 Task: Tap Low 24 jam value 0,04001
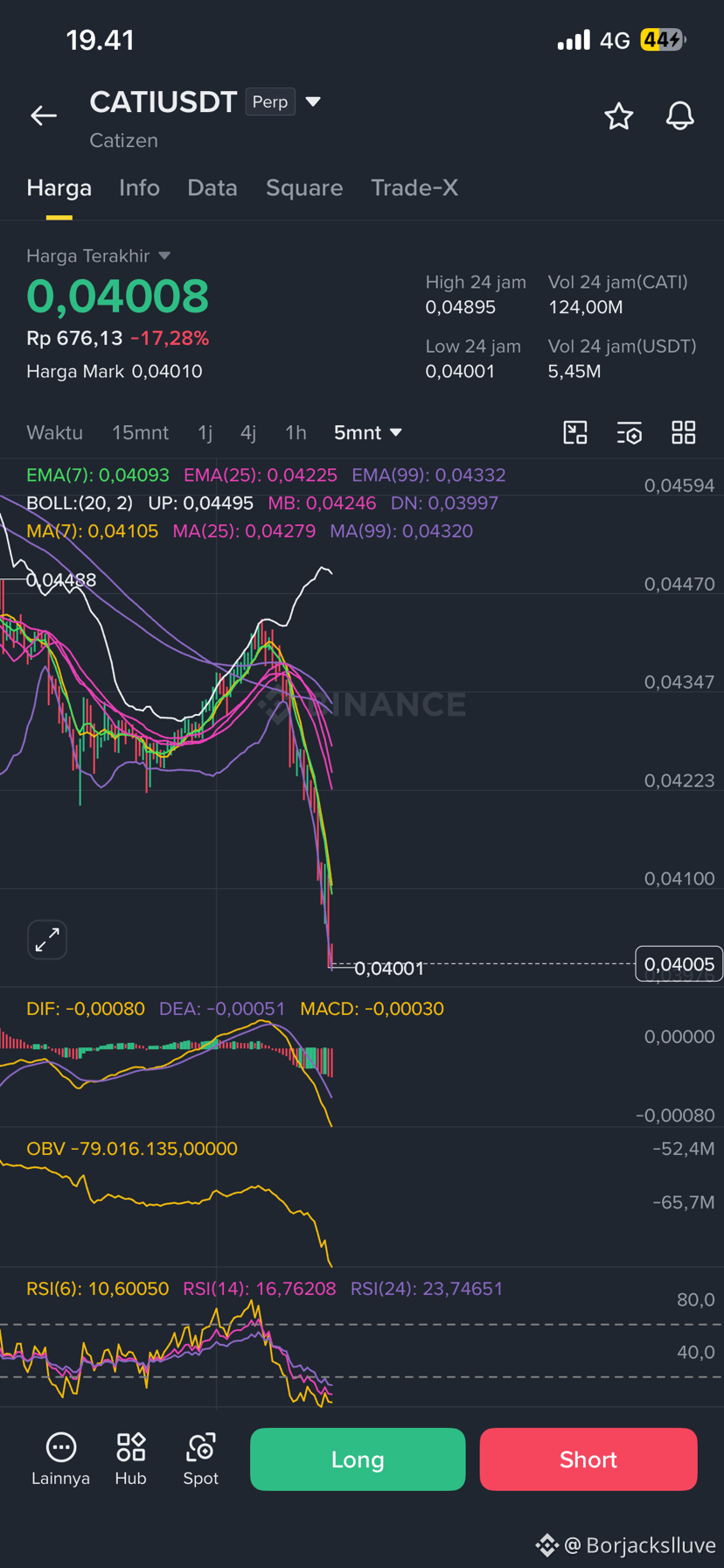[x=460, y=371]
